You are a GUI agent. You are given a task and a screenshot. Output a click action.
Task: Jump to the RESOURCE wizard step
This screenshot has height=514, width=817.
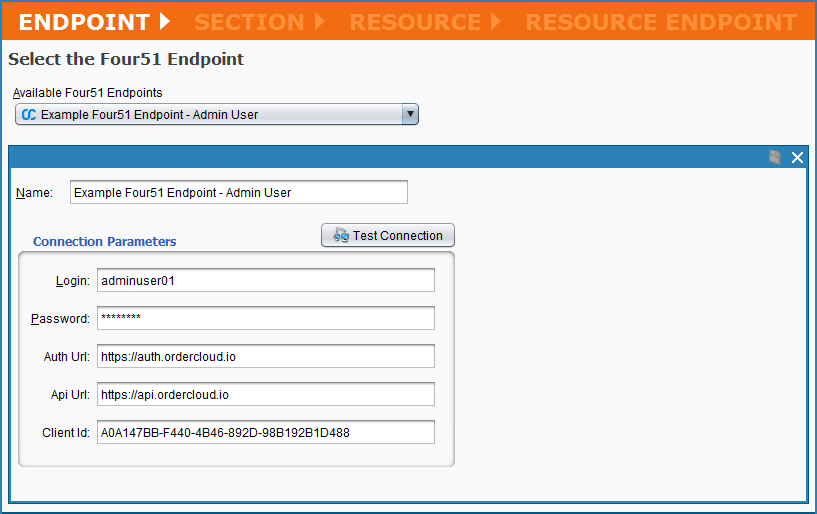click(x=414, y=21)
